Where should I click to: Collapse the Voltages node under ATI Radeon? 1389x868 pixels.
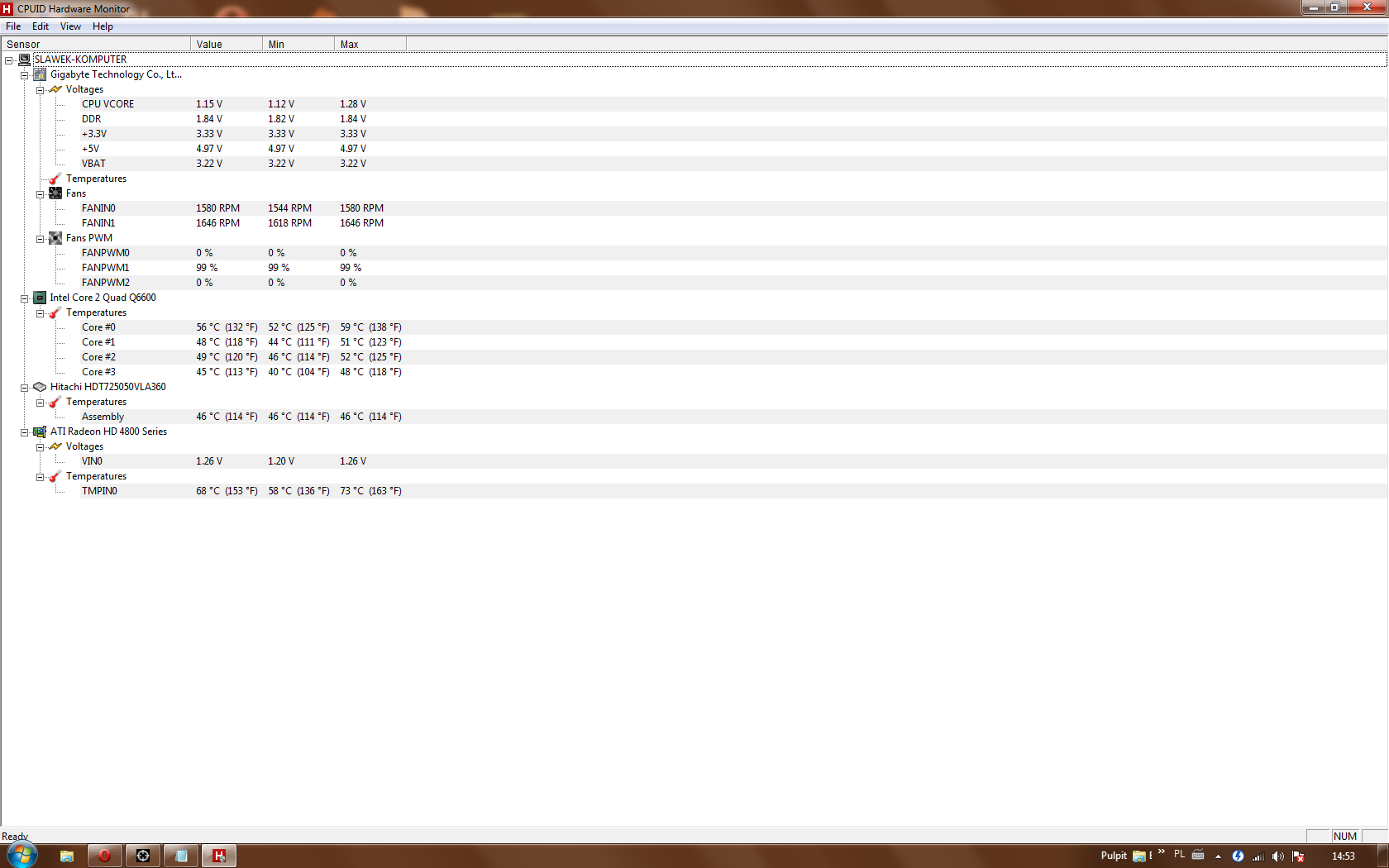click(x=40, y=447)
